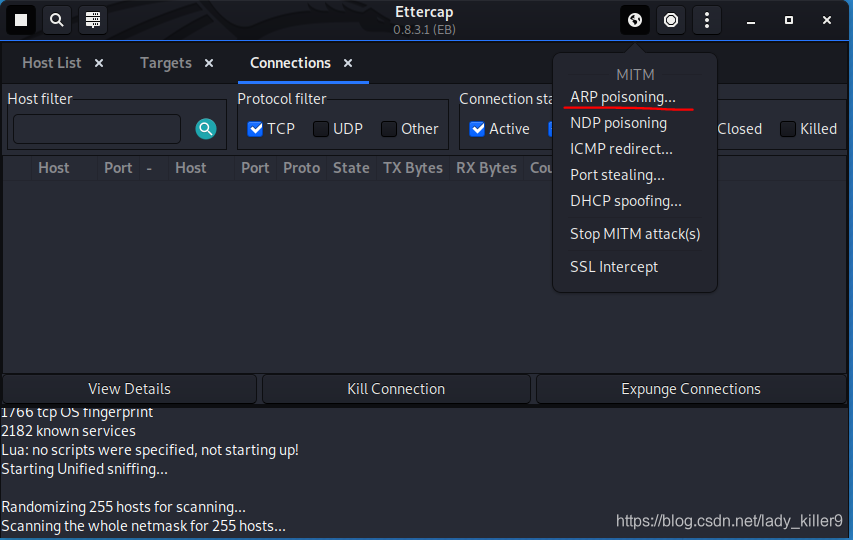Toggle the Closed connection state

[x=739, y=129]
